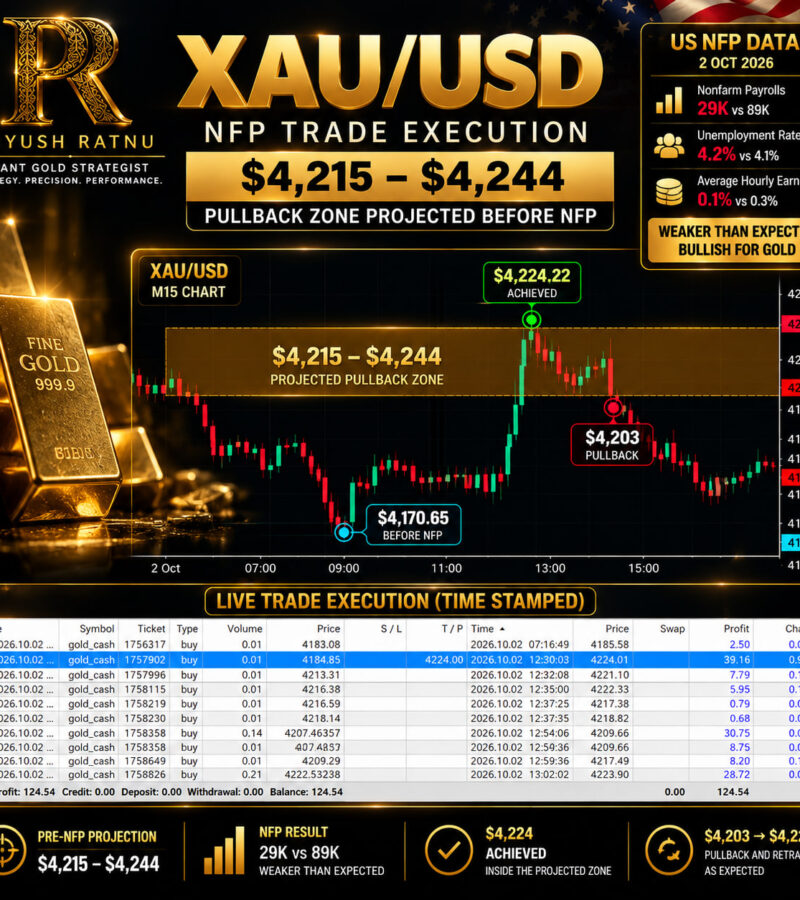Click the 2 OCT 2026 date under US NFP DATA
This screenshot has height=900, width=800.
point(736,63)
